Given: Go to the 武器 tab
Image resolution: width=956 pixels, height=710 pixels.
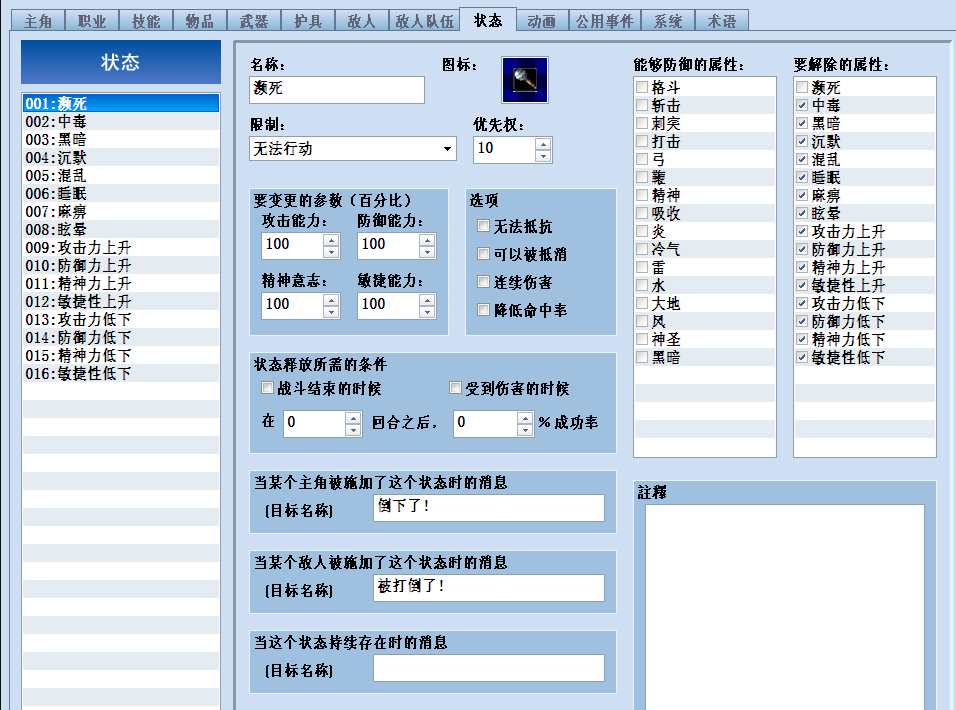Looking at the screenshot, I should [254, 21].
